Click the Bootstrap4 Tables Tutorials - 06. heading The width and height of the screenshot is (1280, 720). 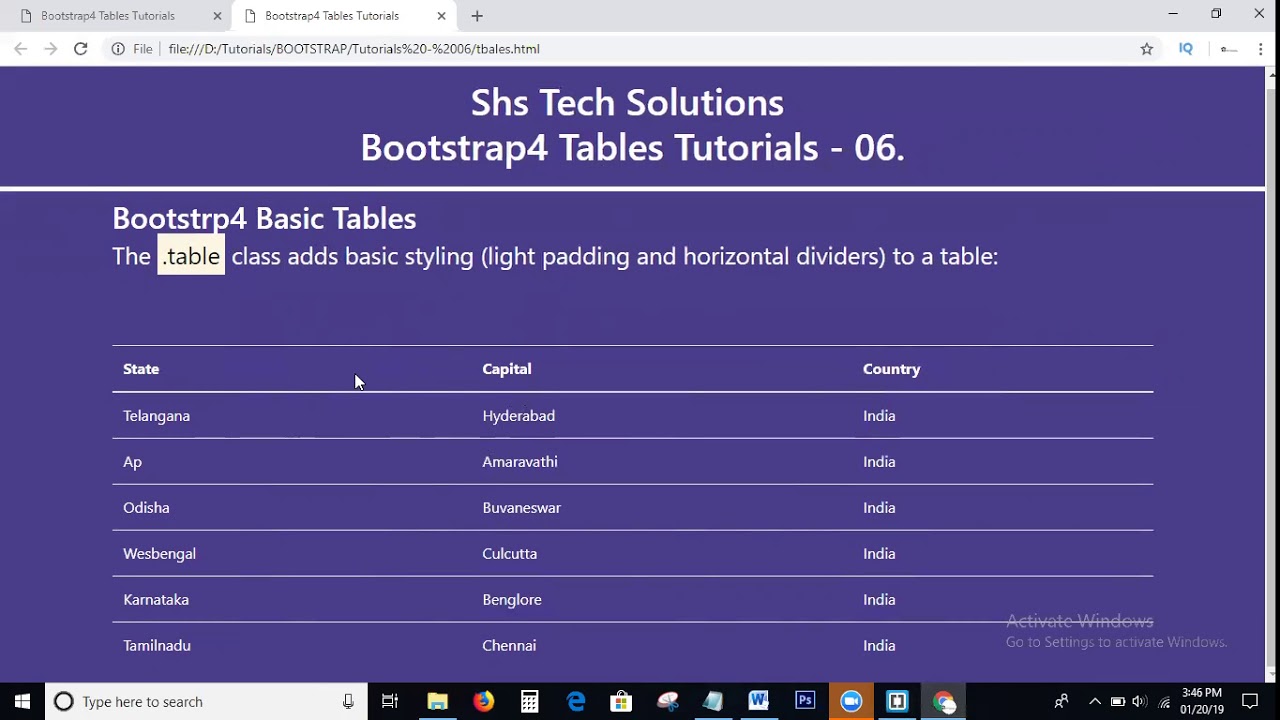click(x=632, y=147)
